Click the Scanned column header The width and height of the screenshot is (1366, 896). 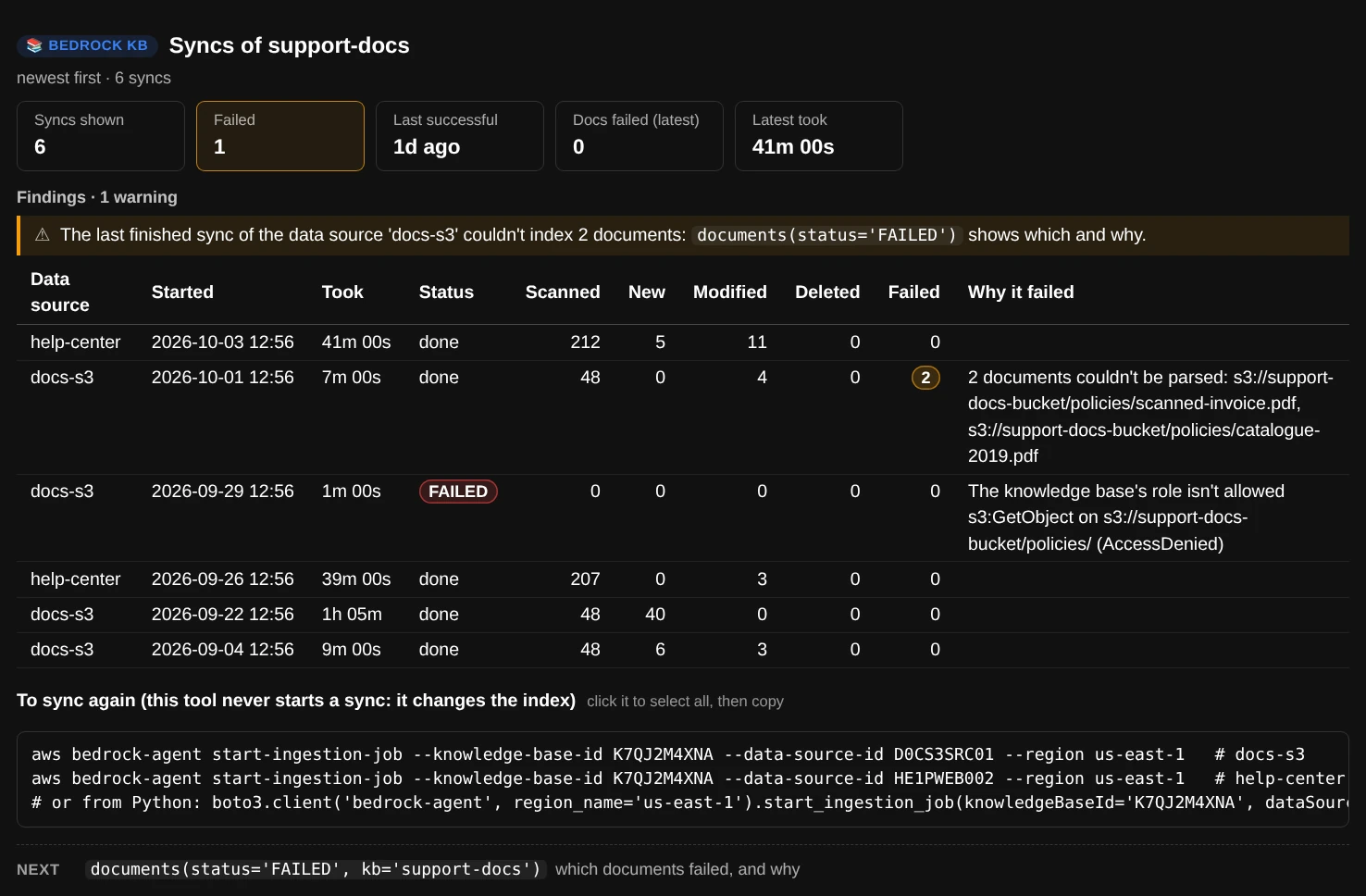(563, 292)
